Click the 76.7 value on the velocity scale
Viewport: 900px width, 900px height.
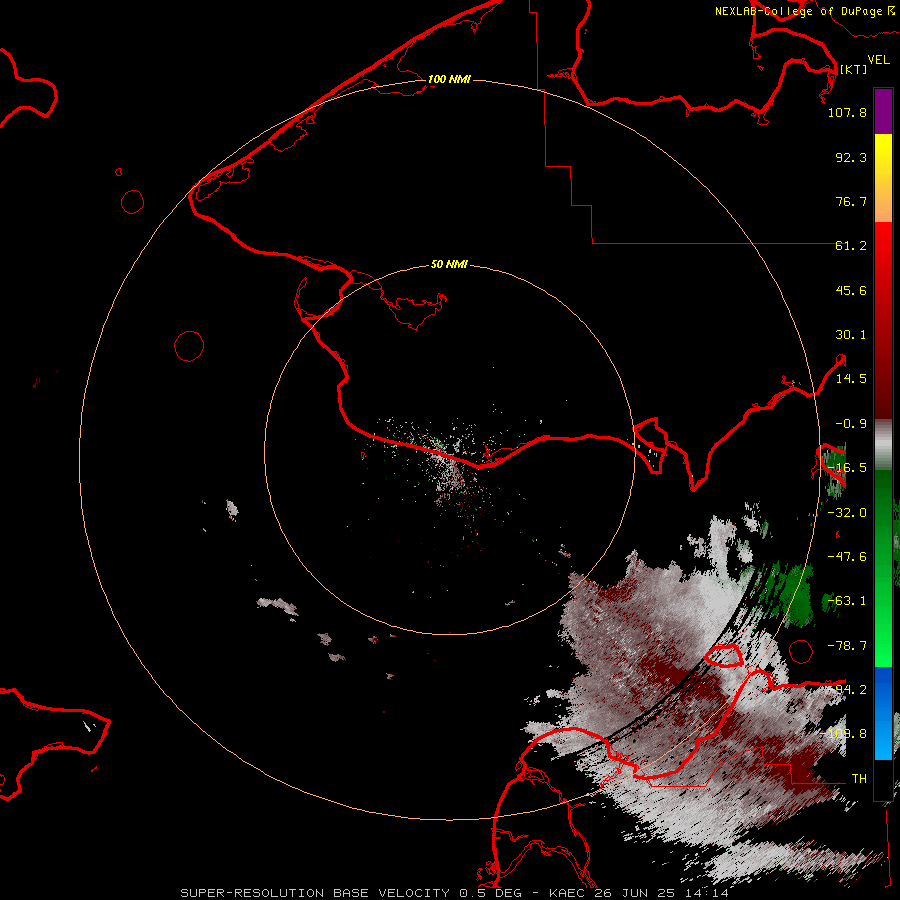point(851,201)
